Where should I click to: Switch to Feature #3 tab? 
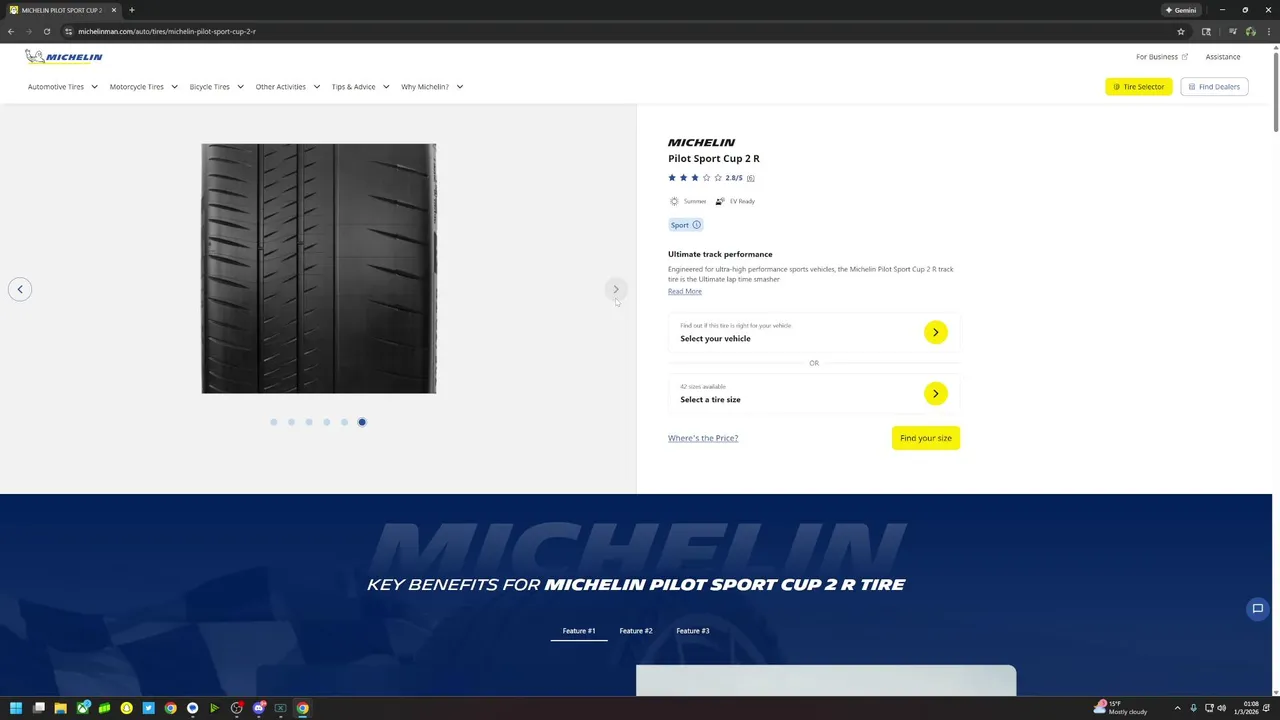point(693,631)
